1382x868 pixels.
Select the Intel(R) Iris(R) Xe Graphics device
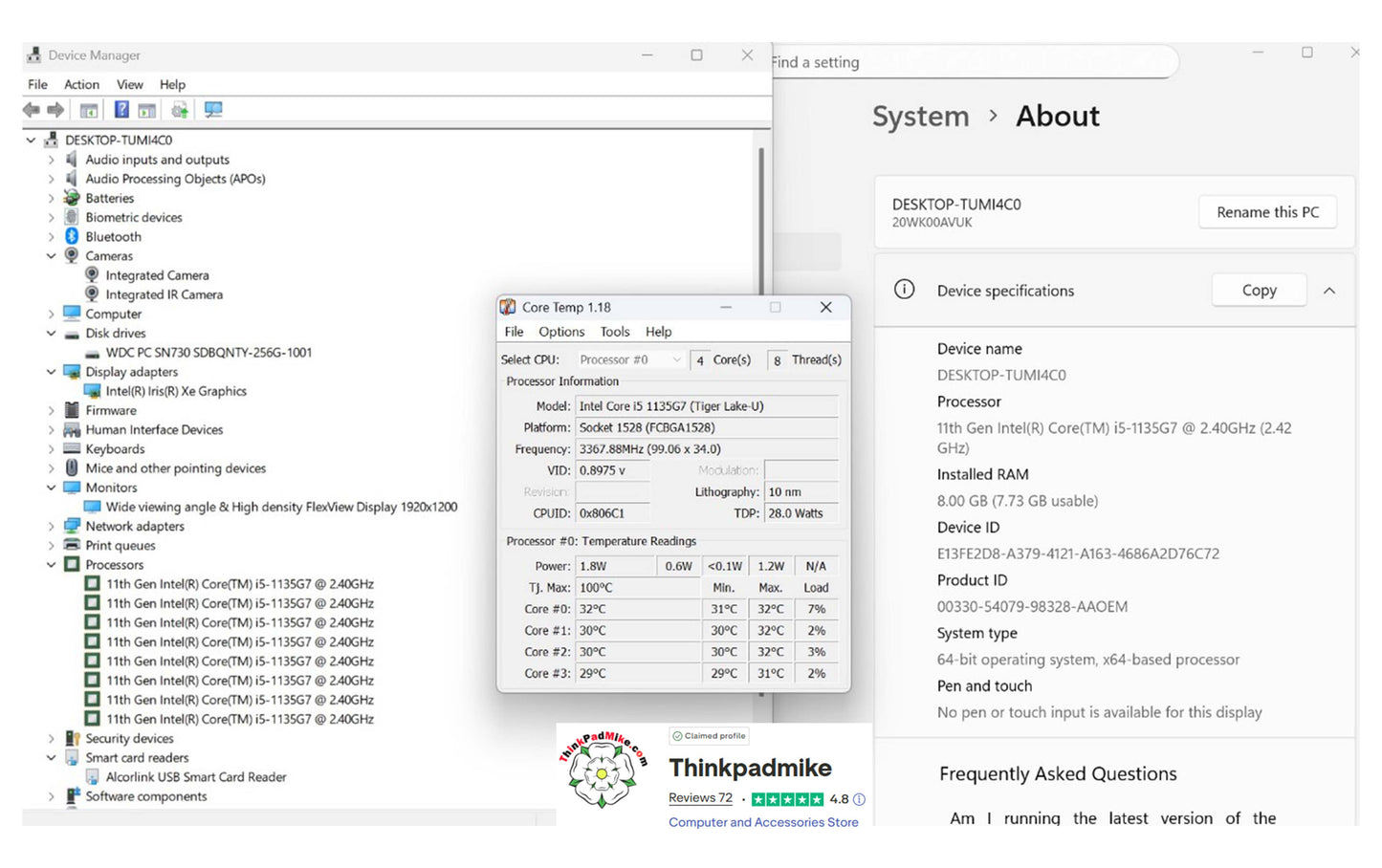176,391
